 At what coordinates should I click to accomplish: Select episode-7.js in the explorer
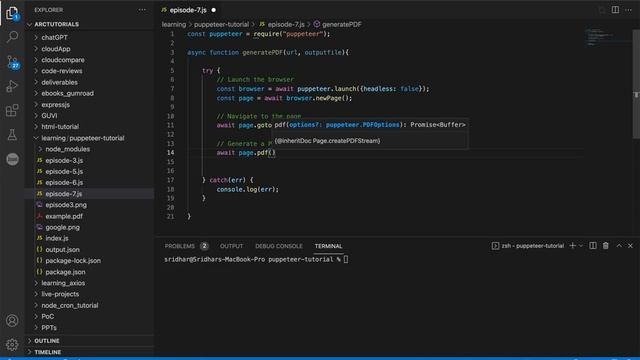[64, 194]
